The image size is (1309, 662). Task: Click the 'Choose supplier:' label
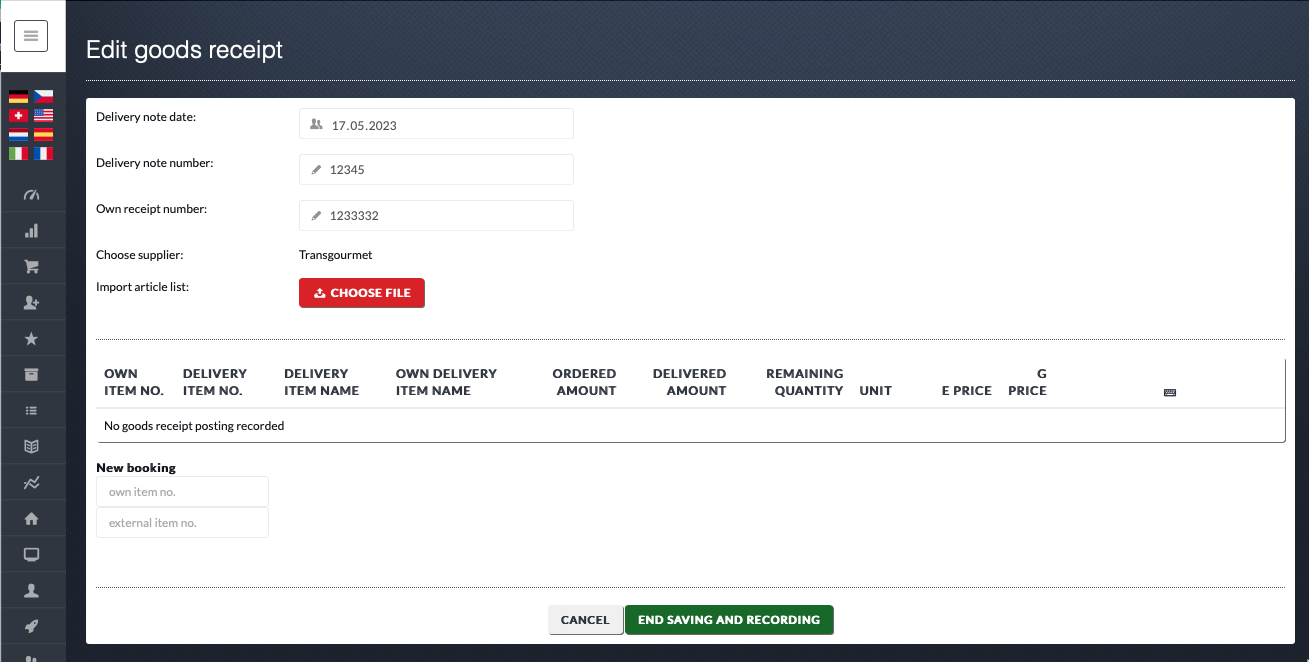140,255
